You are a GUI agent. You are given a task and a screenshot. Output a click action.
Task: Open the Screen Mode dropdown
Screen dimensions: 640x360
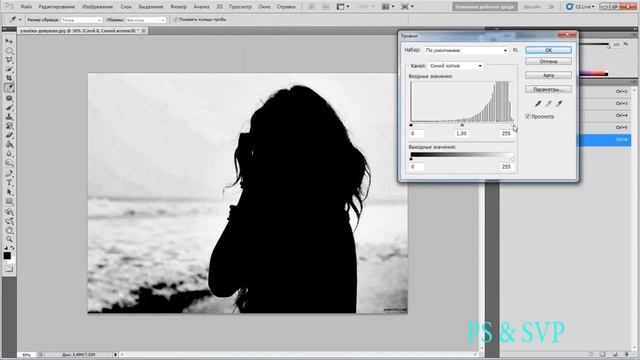pyautogui.click(x=407, y=7)
